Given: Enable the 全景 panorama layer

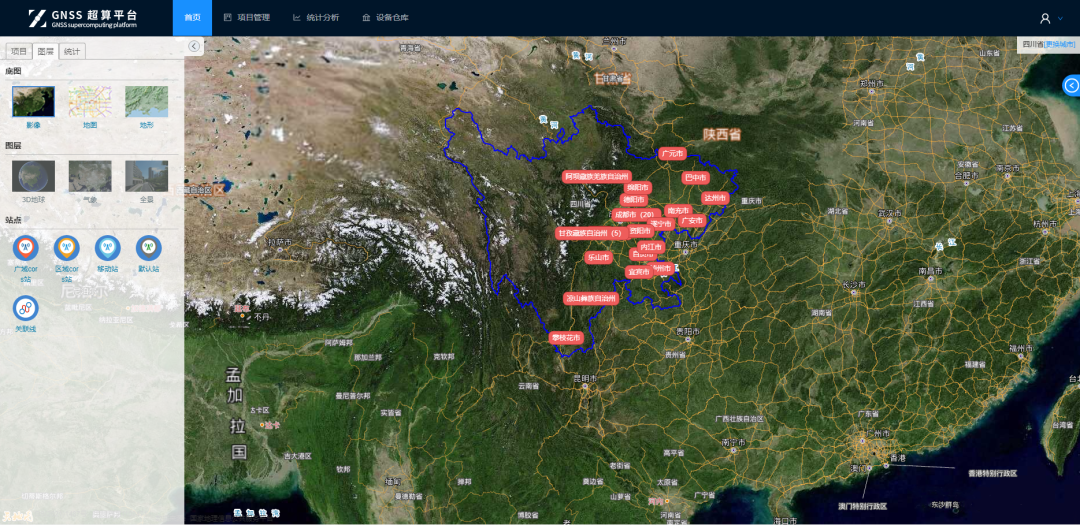Looking at the screenshot, I should pyautogui.click(x=146, y=176).
